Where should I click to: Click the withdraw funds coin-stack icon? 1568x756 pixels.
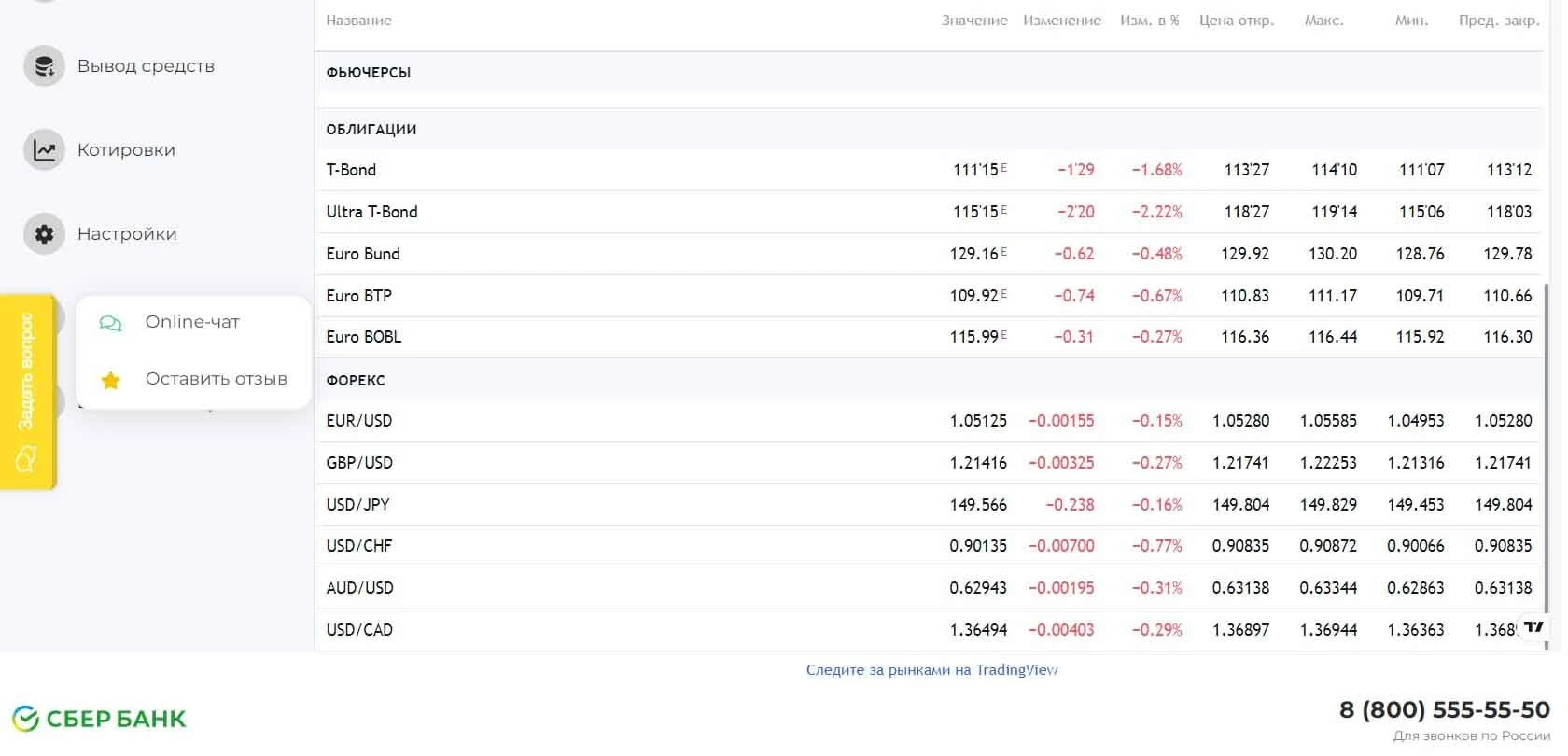(x=44, y=66)
